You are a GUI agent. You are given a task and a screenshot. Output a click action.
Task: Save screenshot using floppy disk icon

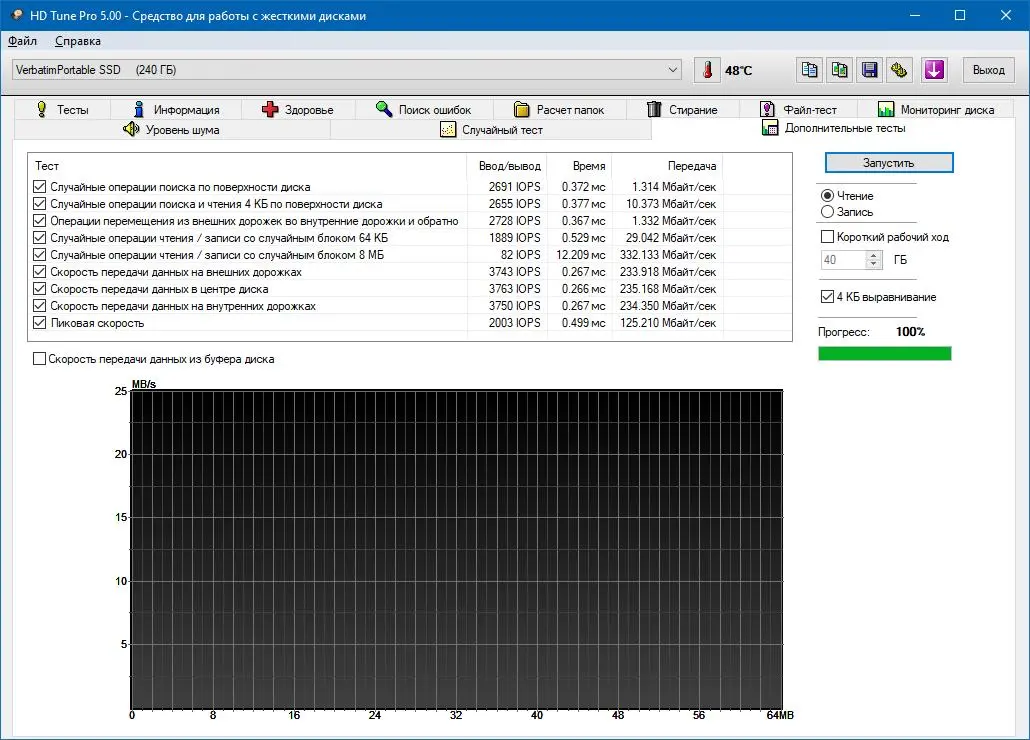click(870, 70)
